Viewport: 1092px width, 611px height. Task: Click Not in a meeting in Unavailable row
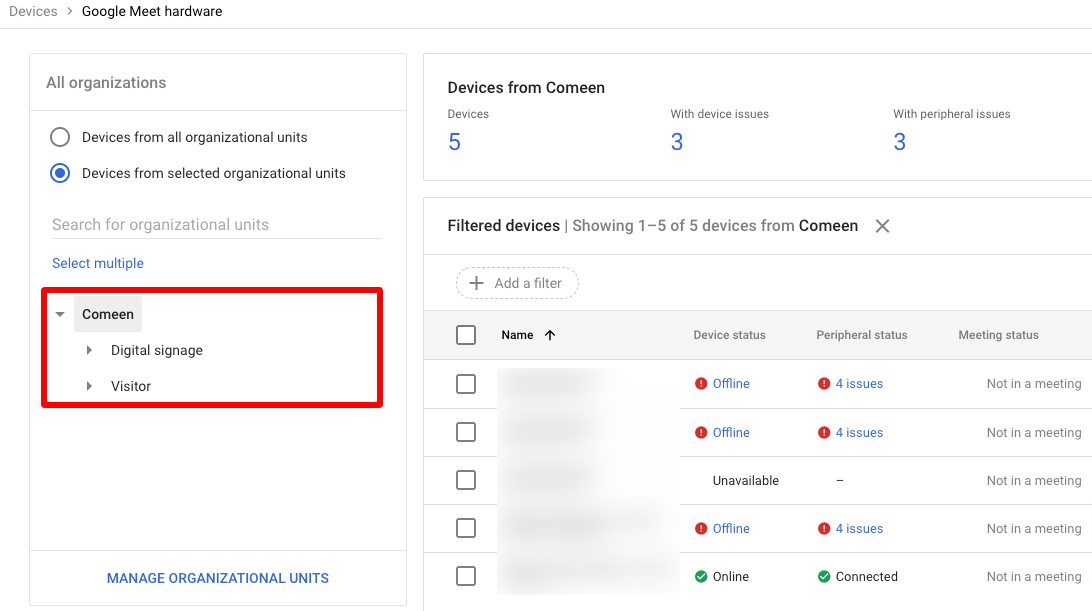coord(1034,481)
